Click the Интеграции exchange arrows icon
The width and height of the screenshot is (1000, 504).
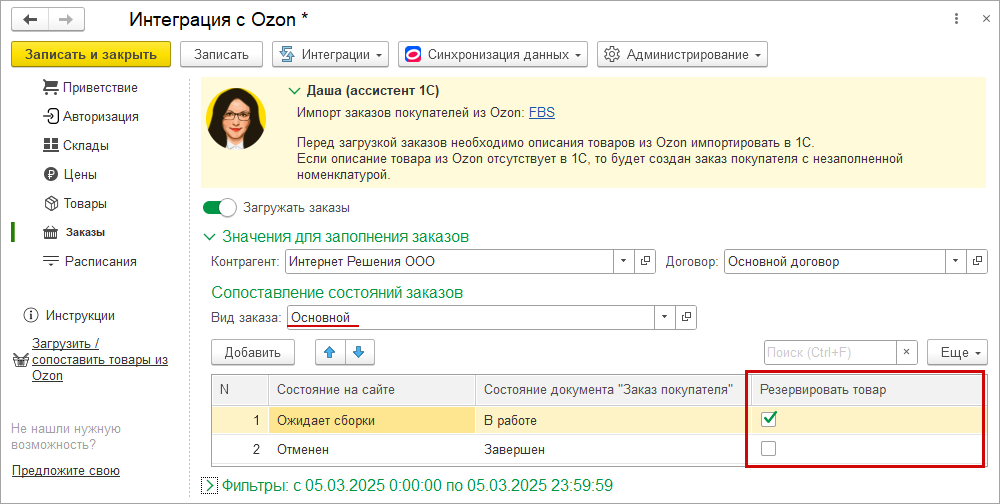tap(287, 54)
